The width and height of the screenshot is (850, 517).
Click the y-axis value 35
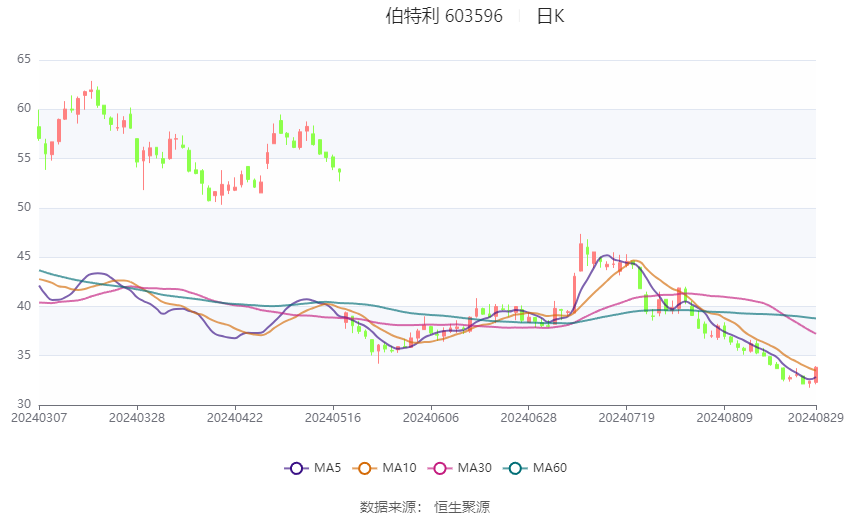24,356
